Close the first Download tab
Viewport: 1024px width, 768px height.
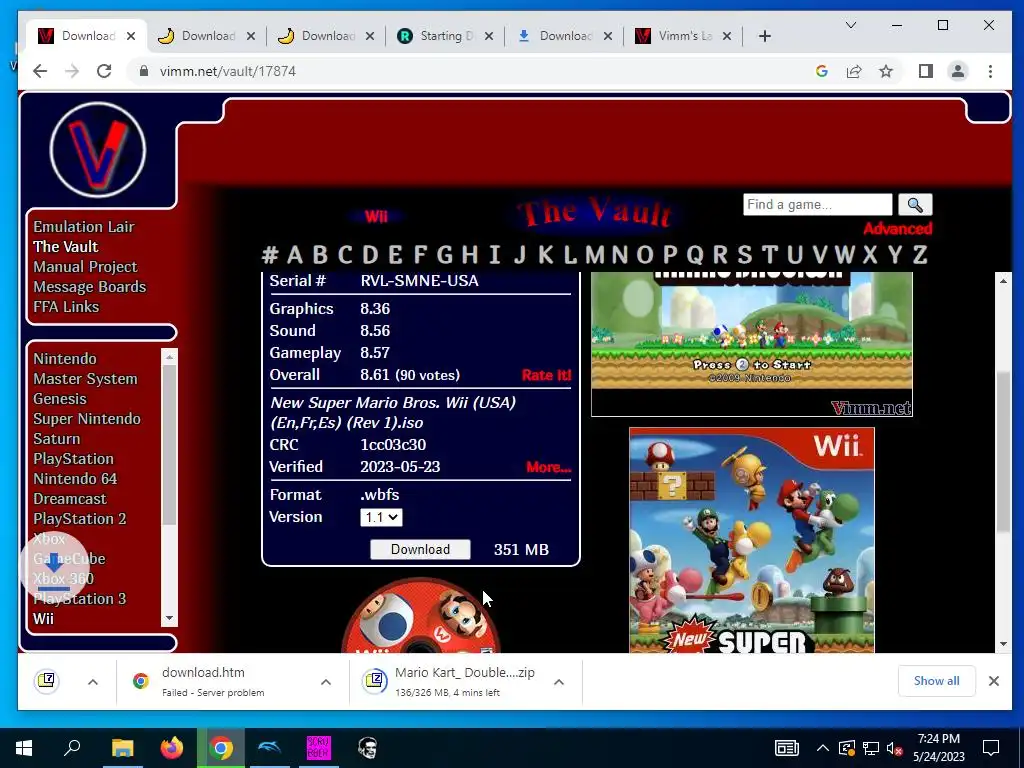pos(131,36)
